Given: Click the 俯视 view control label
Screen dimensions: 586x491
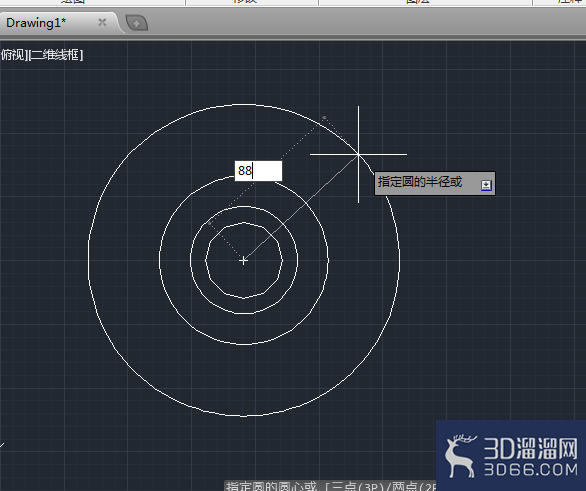Looking at the screenshot, I should point(13,55).
